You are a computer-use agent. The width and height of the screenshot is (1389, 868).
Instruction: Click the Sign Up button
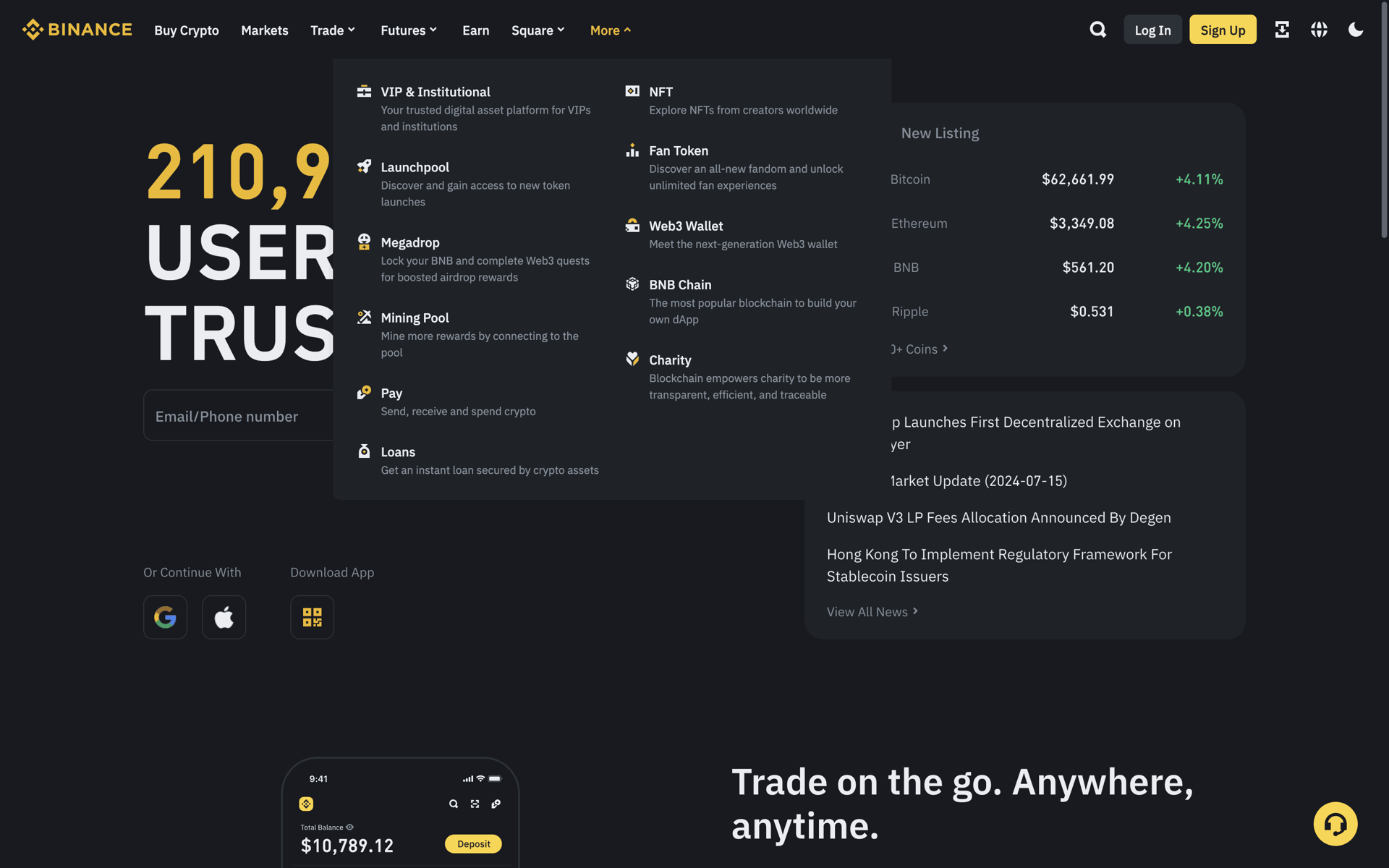(x=1223, y=30)
